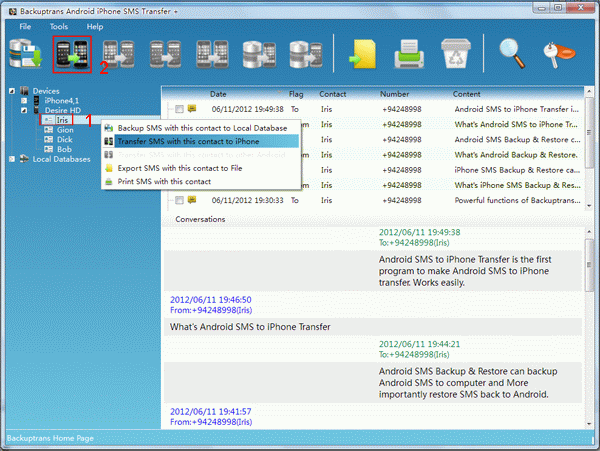Open the Help menu
The width and height of the screenshot is (600, 451).
point(95,26)
